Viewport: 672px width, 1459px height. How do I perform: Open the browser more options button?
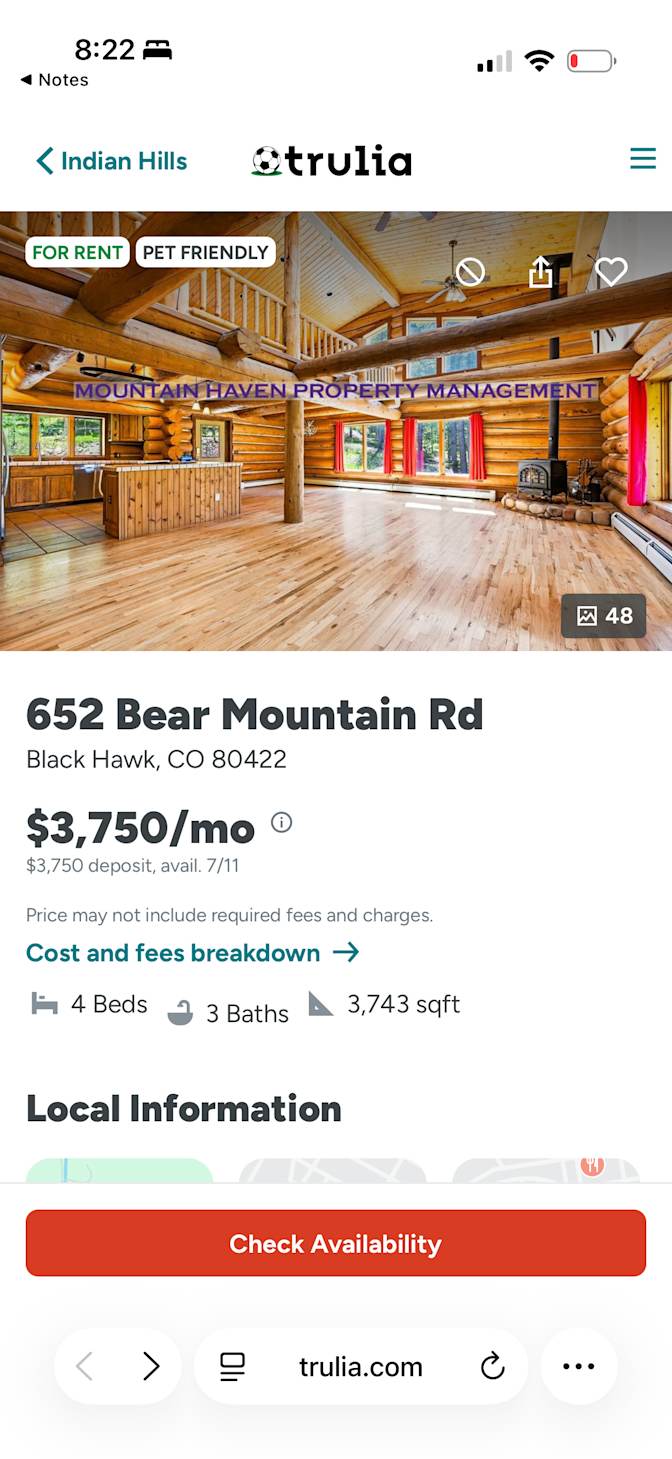tap(579, 1366)
